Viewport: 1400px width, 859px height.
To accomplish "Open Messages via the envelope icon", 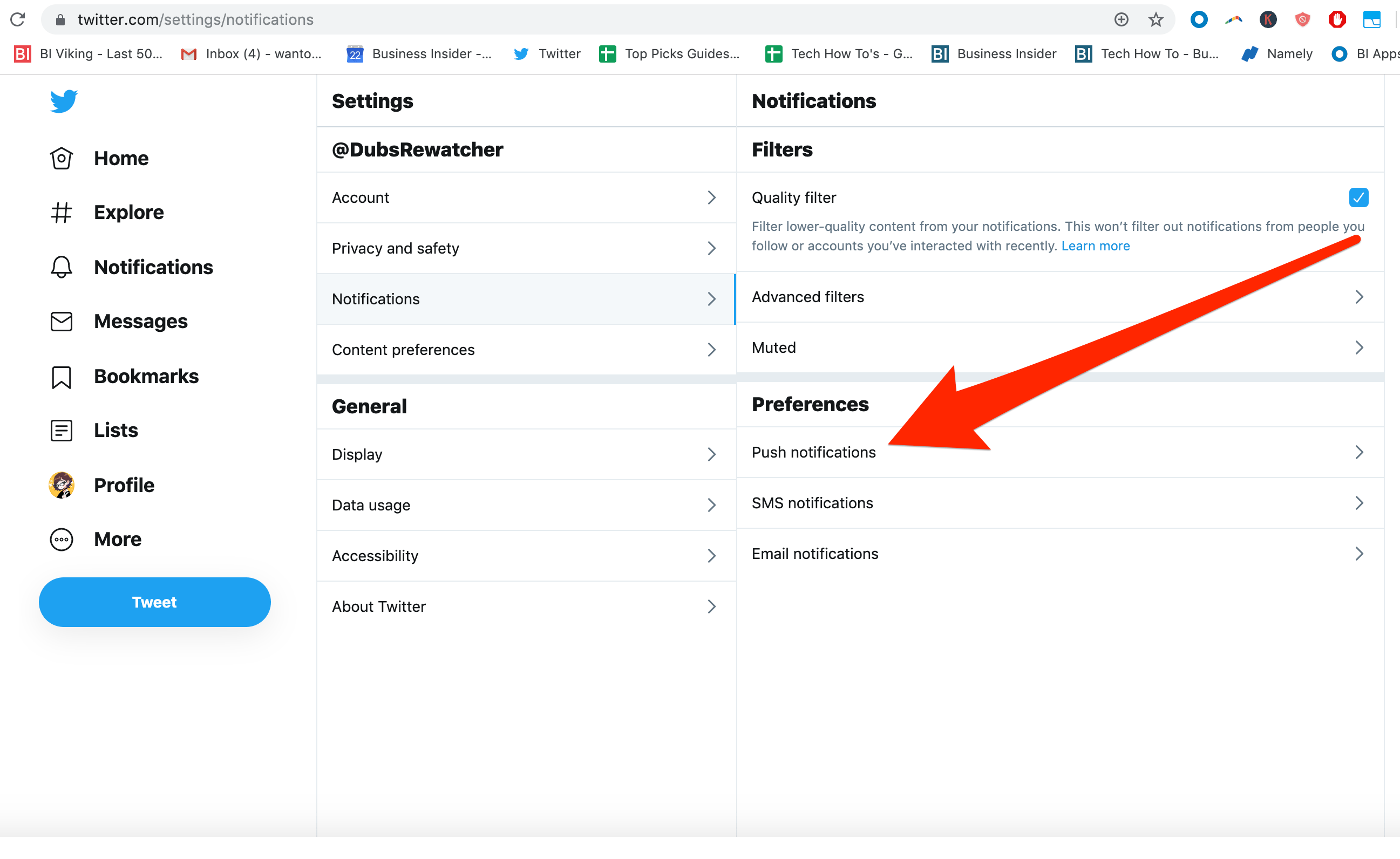I will (x=62, y=322).
